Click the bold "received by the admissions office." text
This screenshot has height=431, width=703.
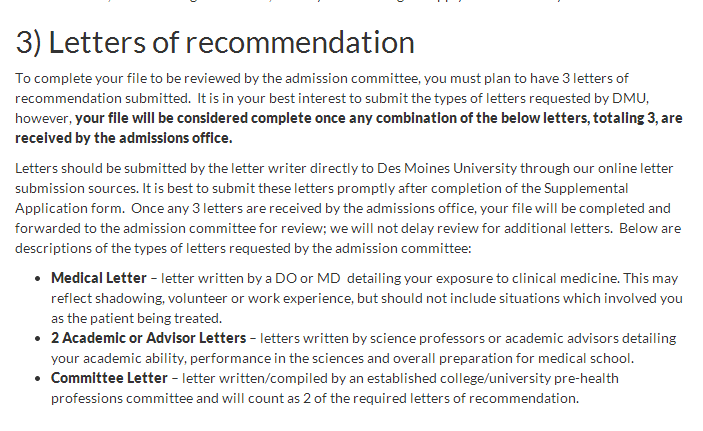coord(124,138)
